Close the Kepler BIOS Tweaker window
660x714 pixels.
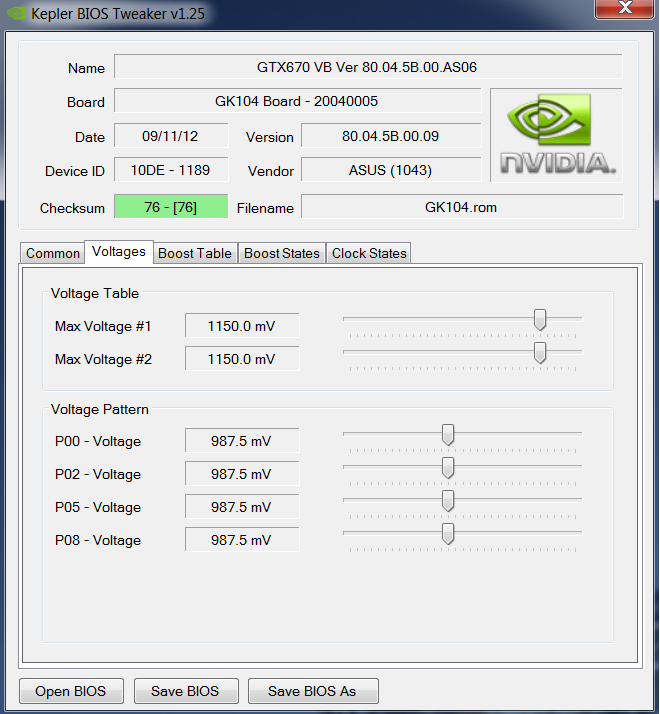click(x=625, y=8)
